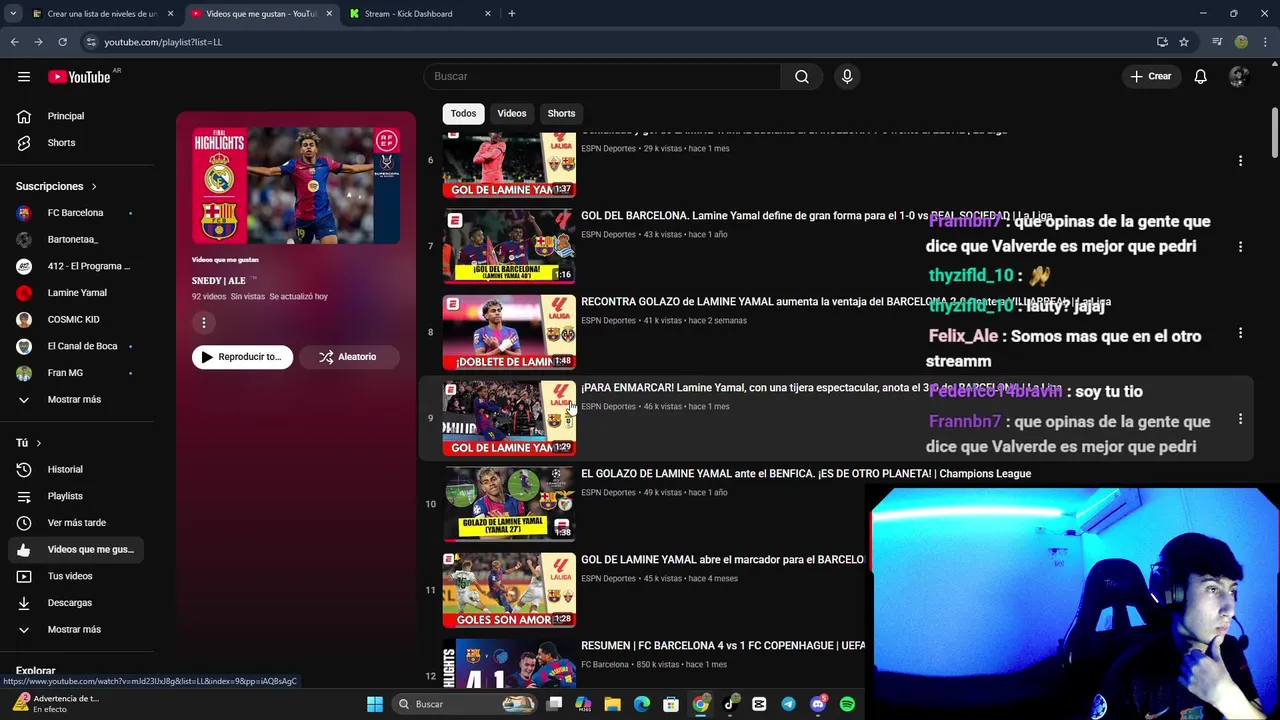The width and height of the screenshot is (1280, 720).
Task: Open a new browser tab
Action: 512,14
